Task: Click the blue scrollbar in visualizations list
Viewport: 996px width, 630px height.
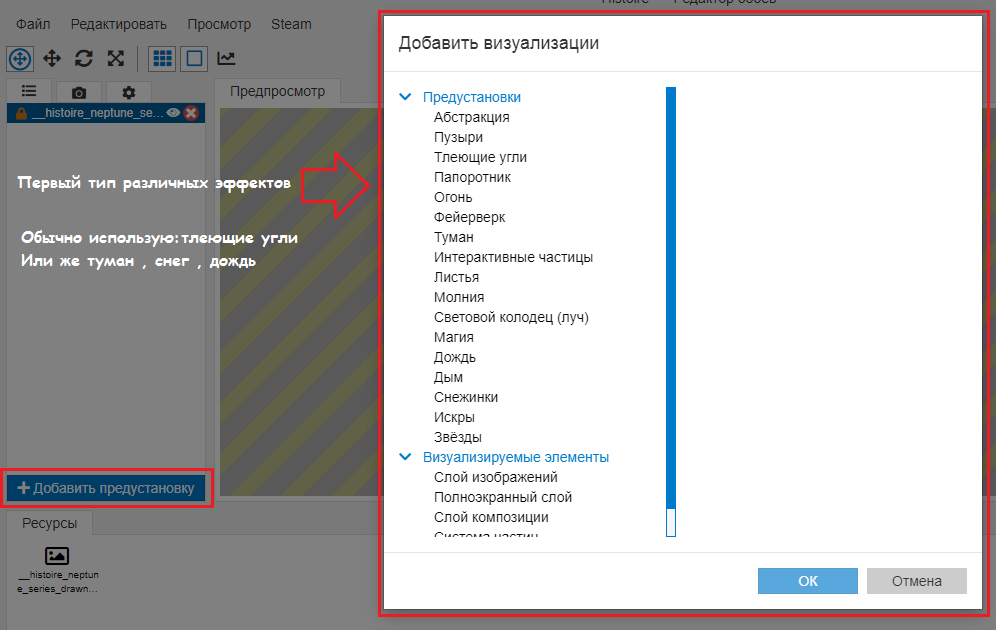Action: pyautogui.click(x=671, y=297)
